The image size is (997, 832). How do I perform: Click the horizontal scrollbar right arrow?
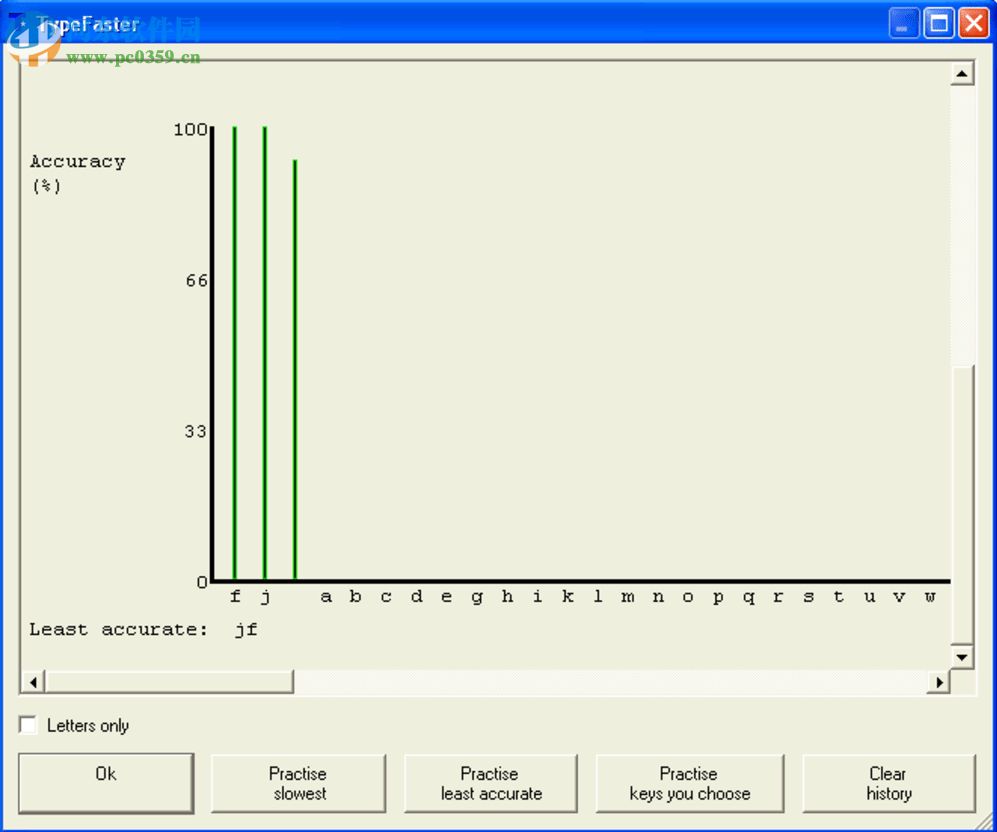click(939, 682)
